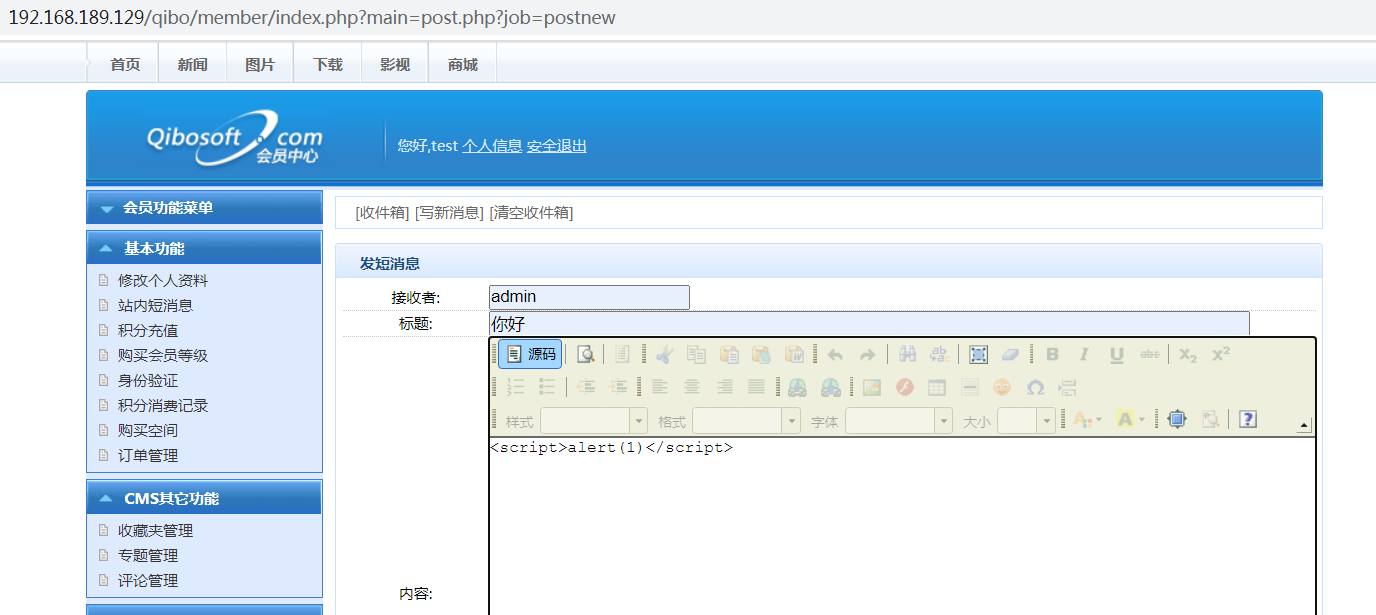The image size is (1376, 615).
Task: Open the 格式 format dropdown
Action: pyautogui.click(x=746, y=421)
